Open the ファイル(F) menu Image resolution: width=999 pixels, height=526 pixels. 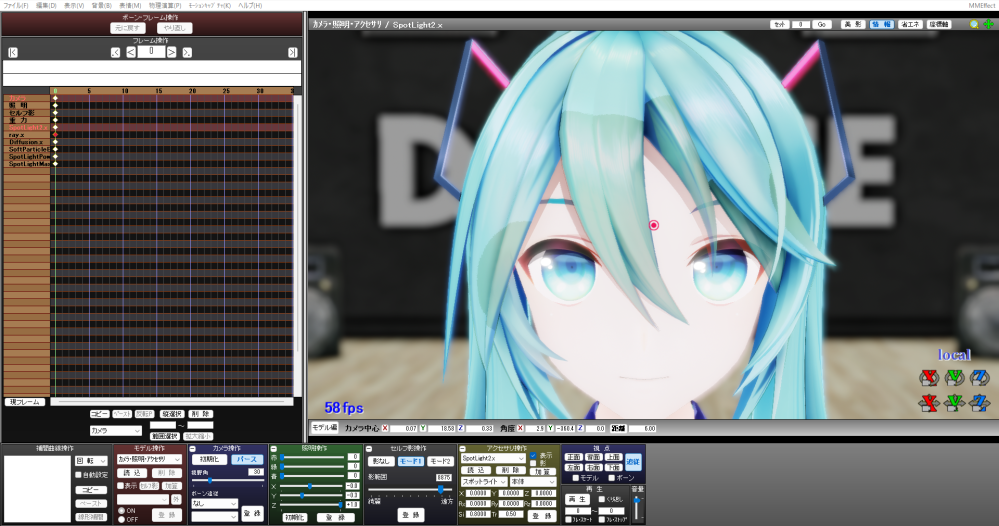pyautogui.click(x=15, y=5)
